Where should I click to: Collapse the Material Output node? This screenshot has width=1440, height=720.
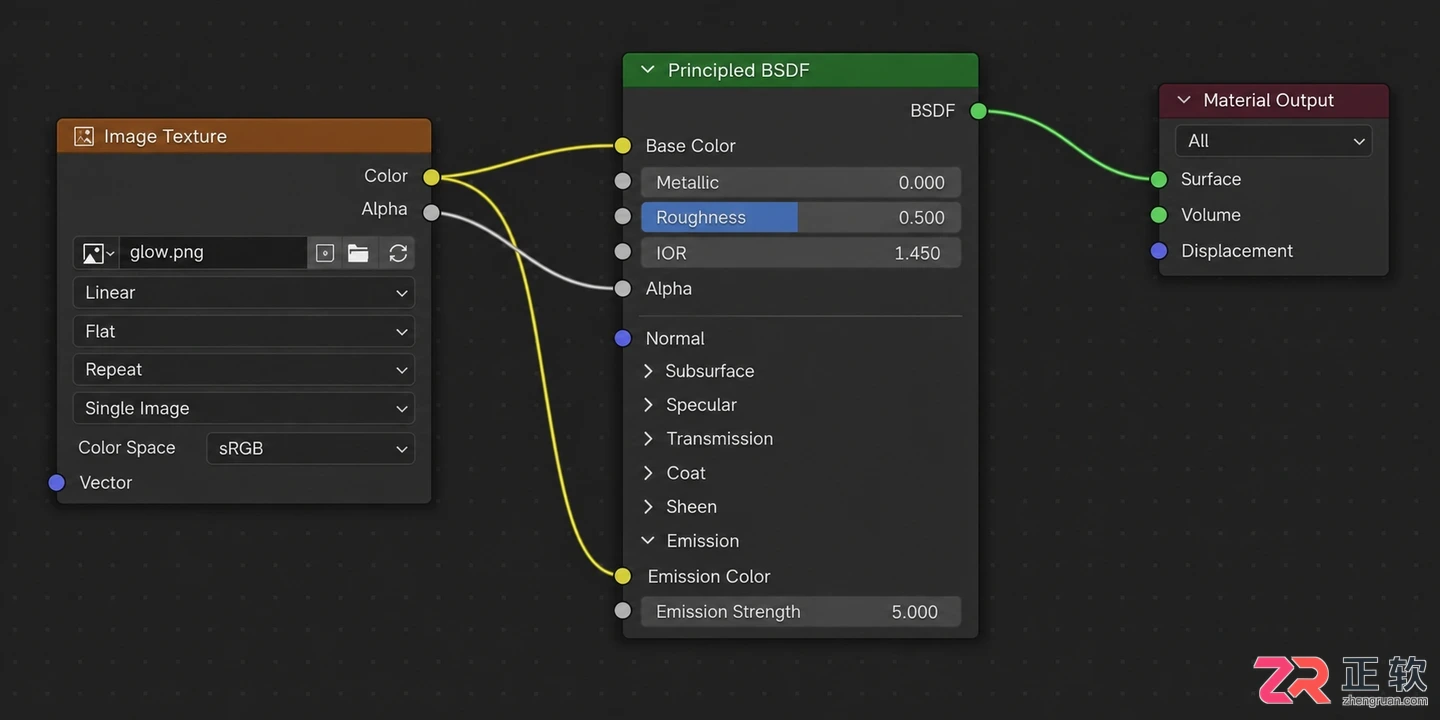click(x=1184, y=100)
